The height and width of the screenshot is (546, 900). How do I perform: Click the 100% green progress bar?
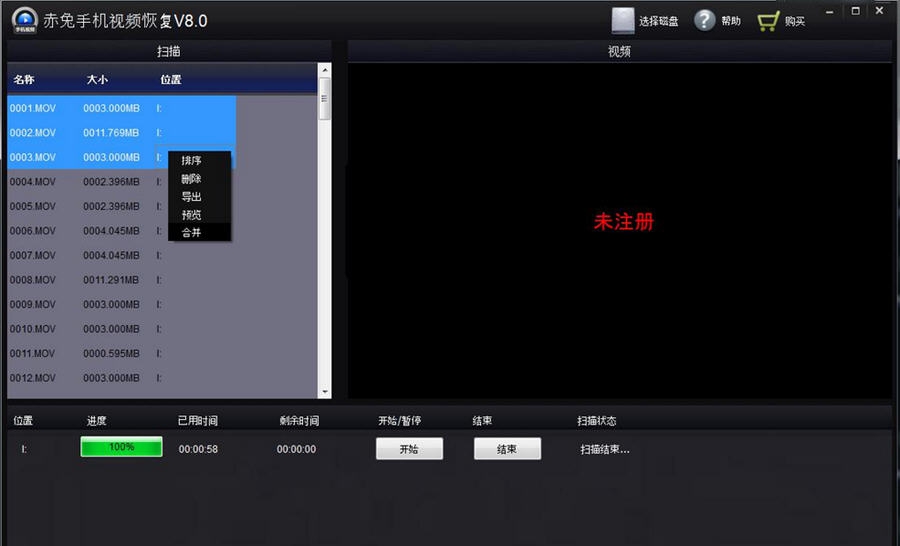(122, 447)
